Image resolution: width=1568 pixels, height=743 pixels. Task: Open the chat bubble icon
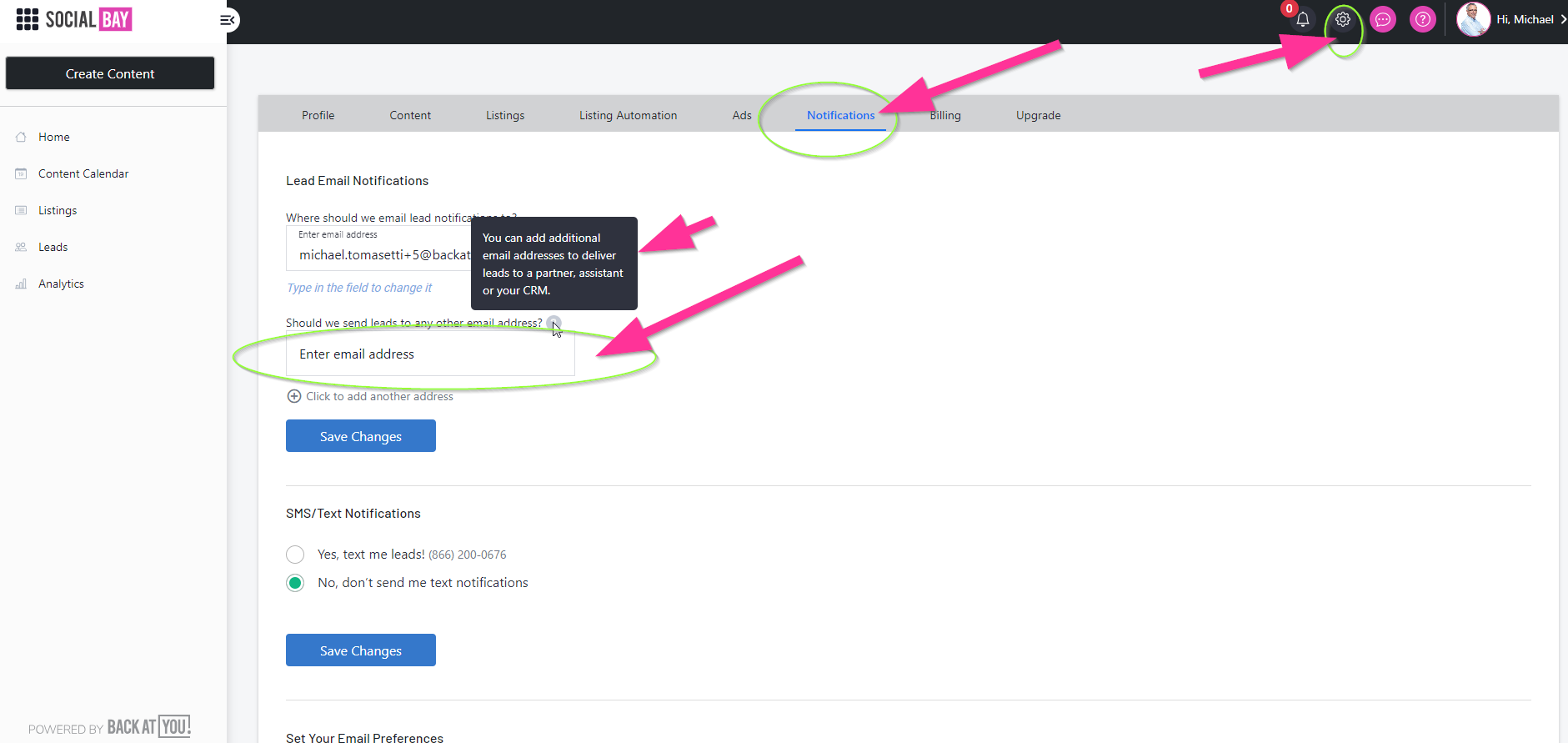(1383, 19)
